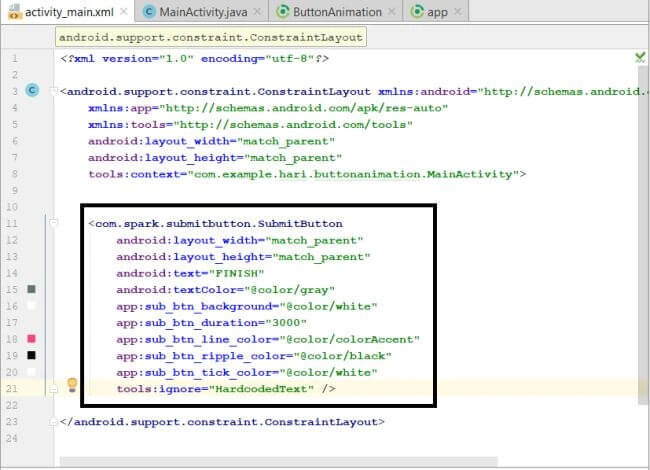Open the ButtonAnimation tab
Screen dimensions: 650x470
tap(337, 12)
